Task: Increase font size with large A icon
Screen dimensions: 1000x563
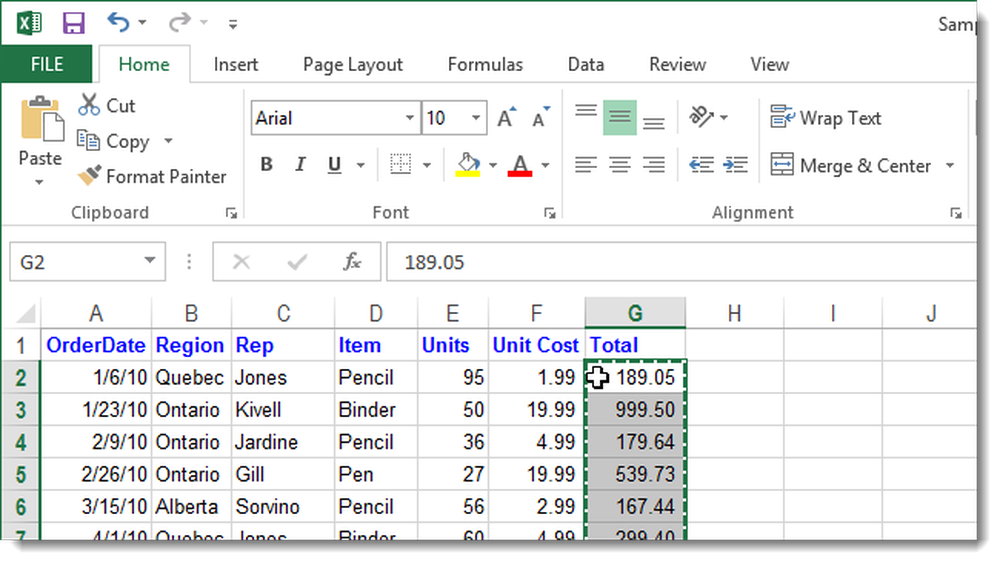Action: click(x=507, y=118)
